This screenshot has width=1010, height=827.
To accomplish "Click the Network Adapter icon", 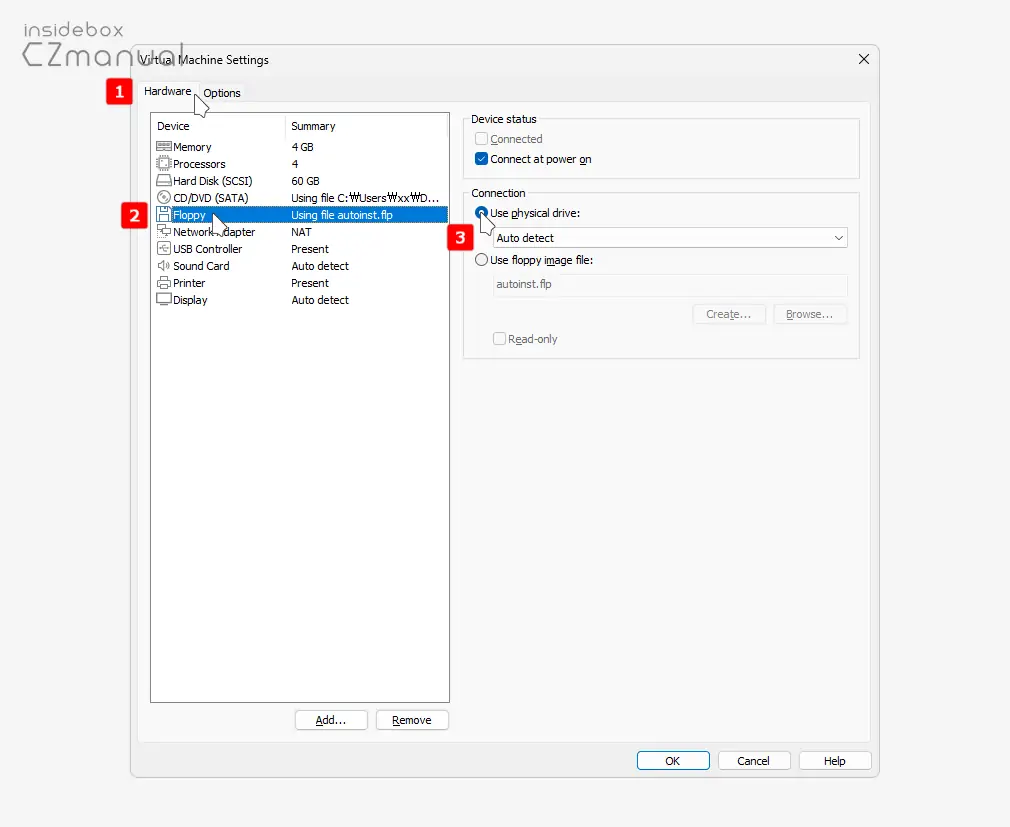I will [164, 231].
